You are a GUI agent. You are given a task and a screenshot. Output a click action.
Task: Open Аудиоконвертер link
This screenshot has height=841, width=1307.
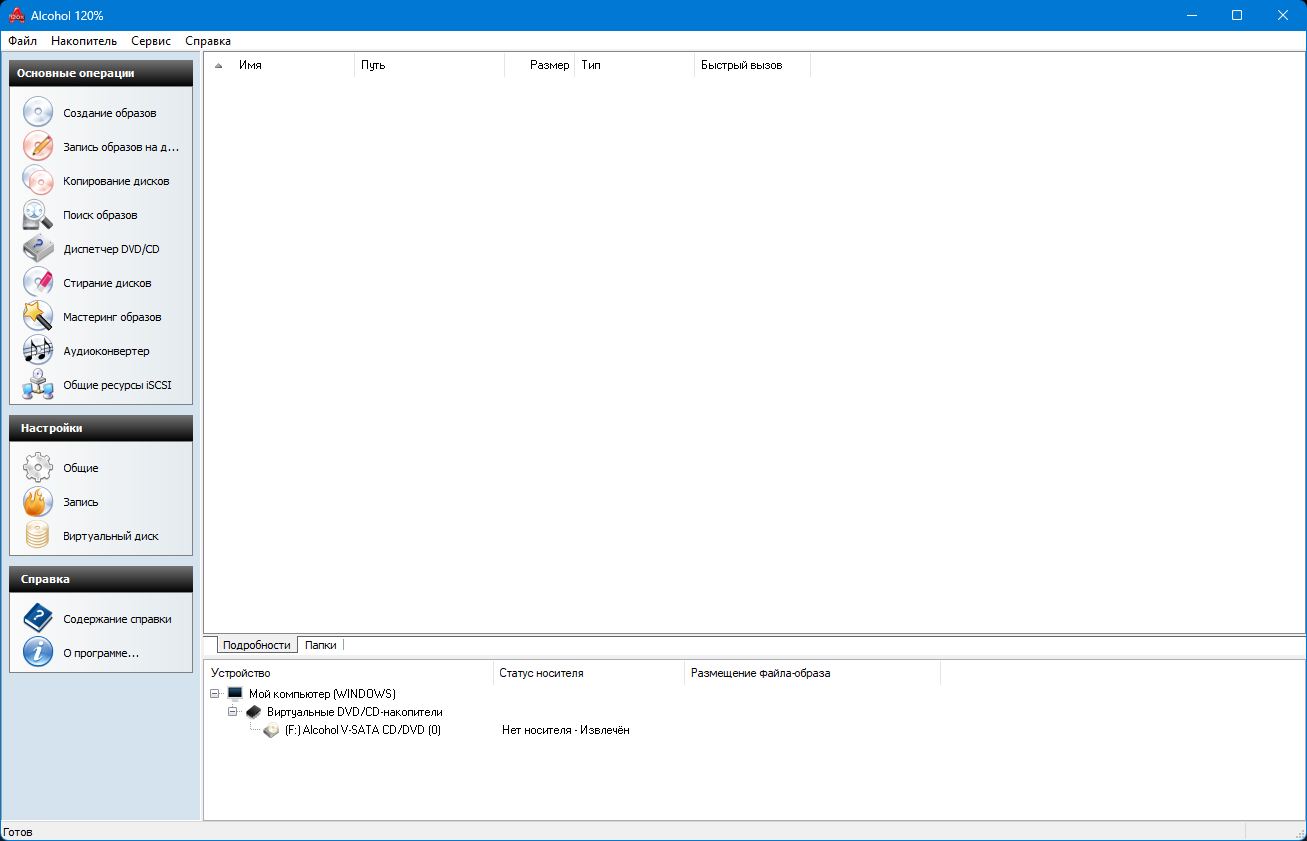click(106, 351)
